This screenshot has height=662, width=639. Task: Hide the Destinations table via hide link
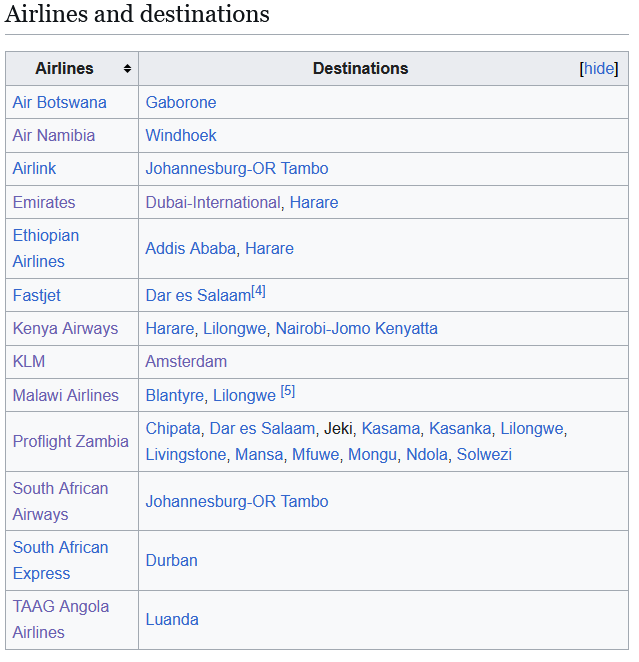[x=599, y=69]
